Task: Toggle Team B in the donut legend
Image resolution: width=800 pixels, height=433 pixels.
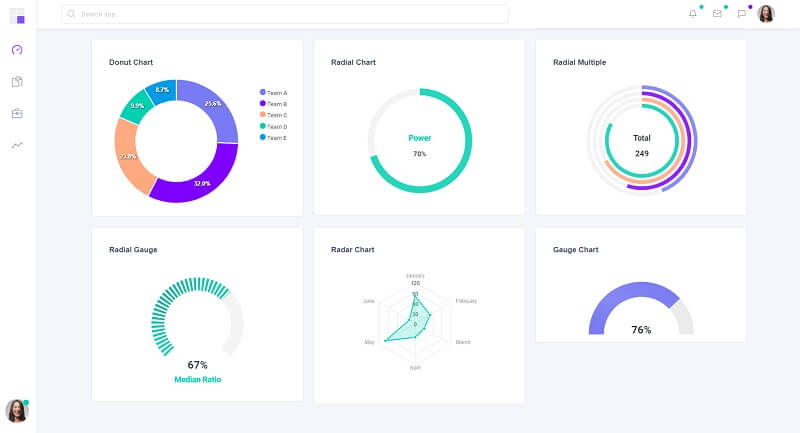Action: (273, 104)
